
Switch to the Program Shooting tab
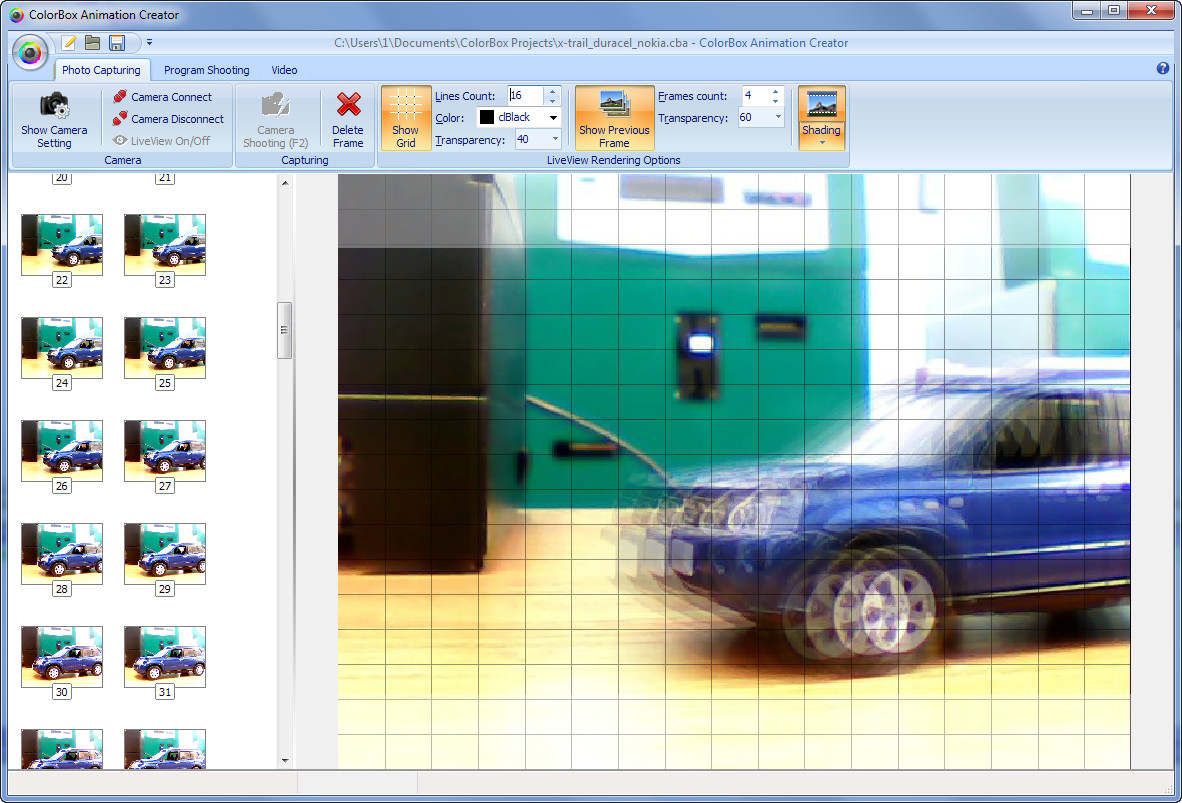point(207,70)
